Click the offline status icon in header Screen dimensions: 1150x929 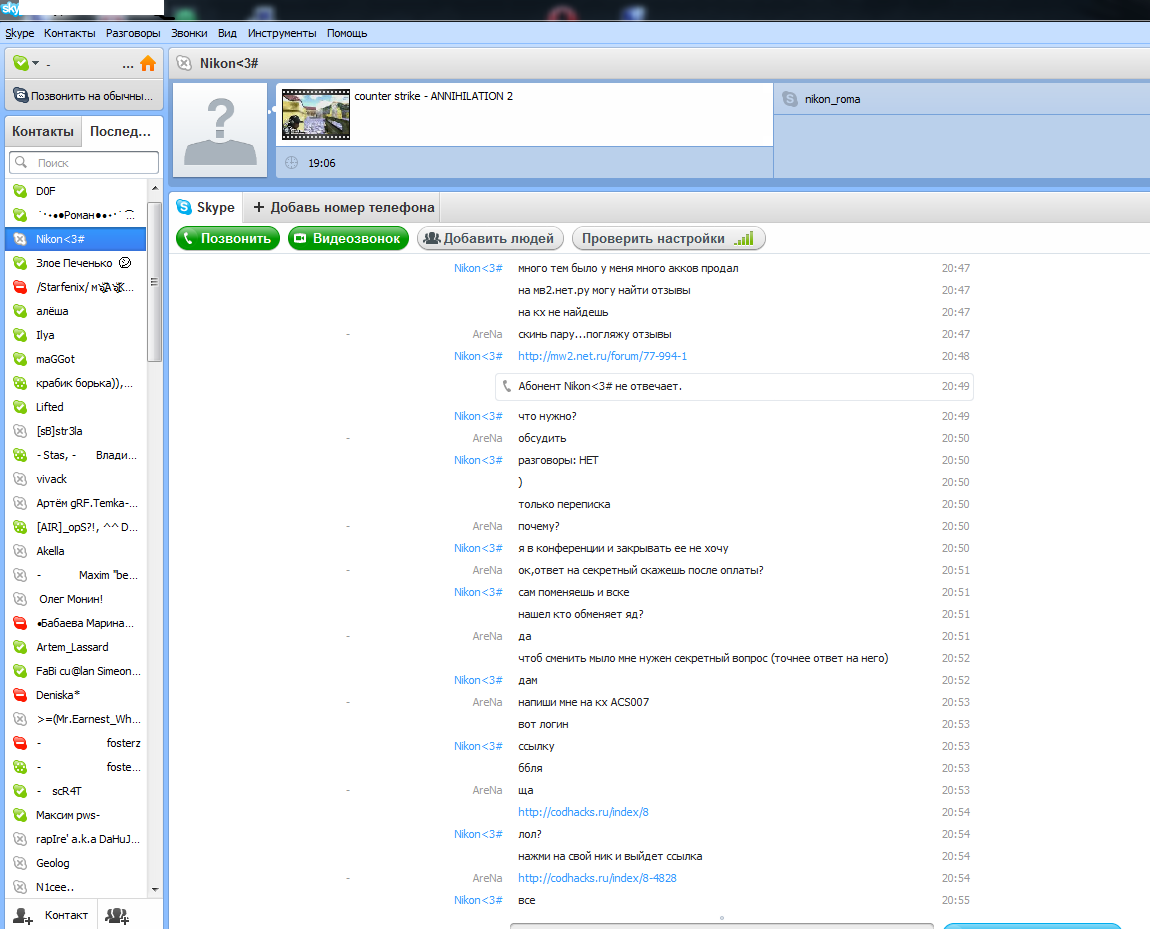(x=184, y=64)
